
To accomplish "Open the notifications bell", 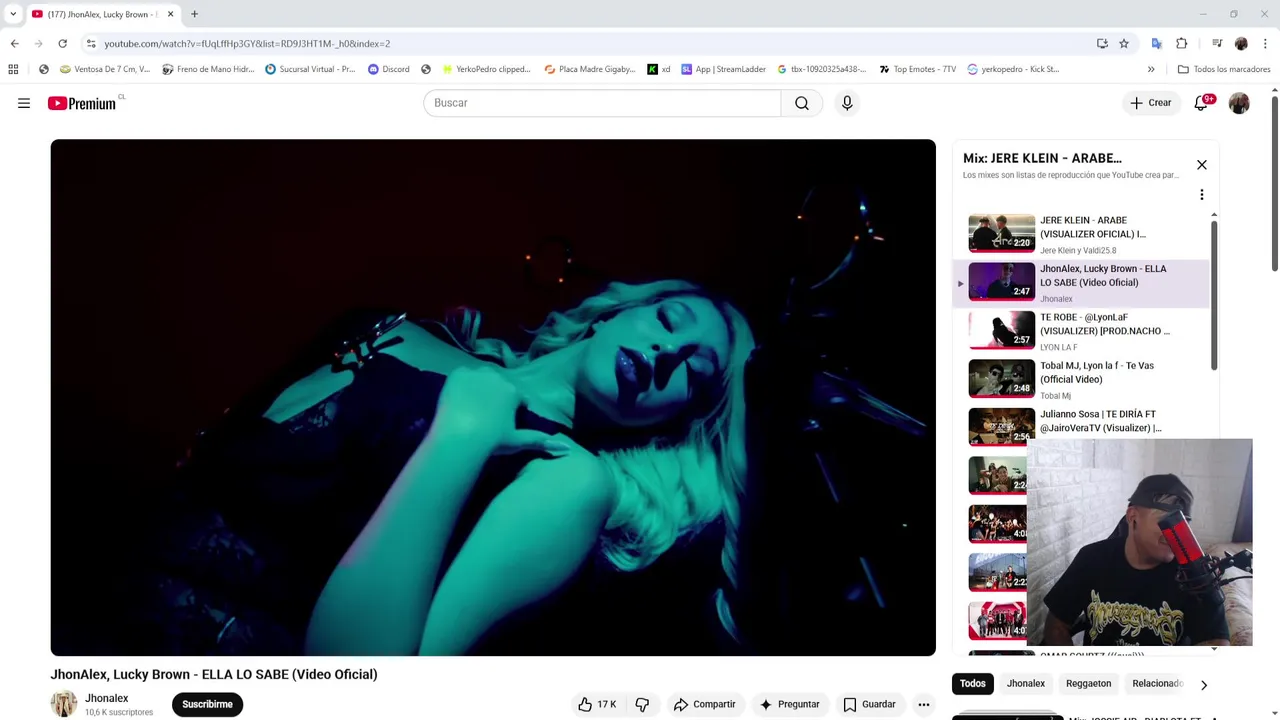I will point(1202,103).
